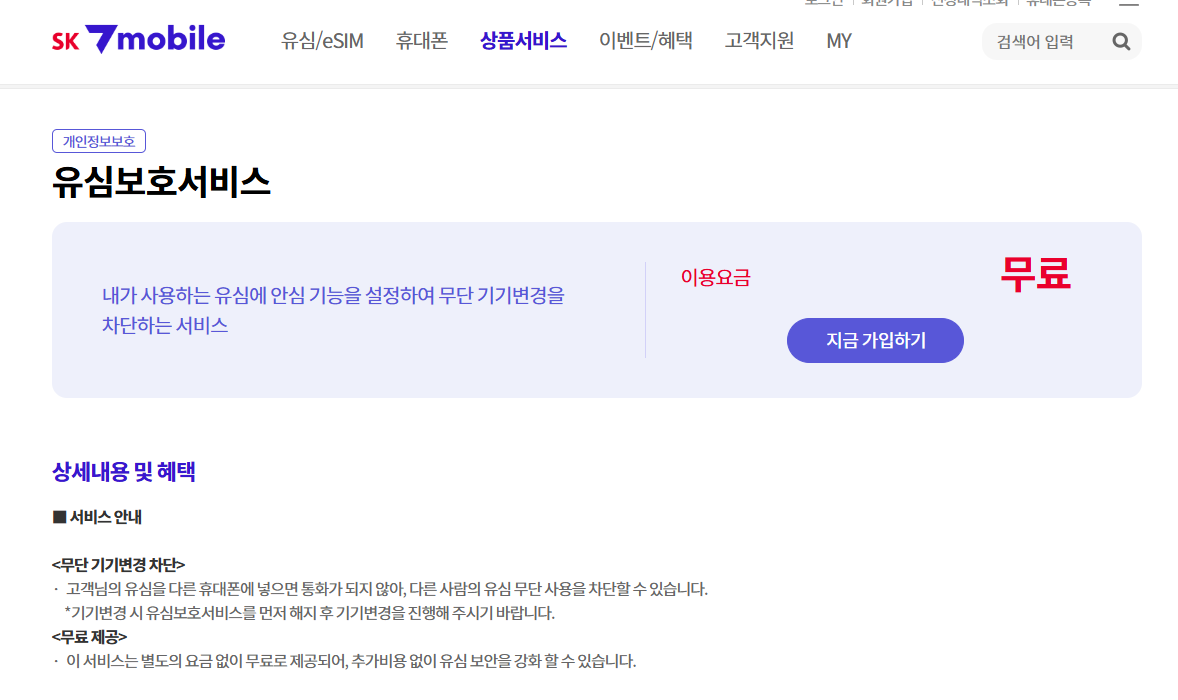
Task: Click the 개인정보보호 badge
Action: click(x=98, y=140)
